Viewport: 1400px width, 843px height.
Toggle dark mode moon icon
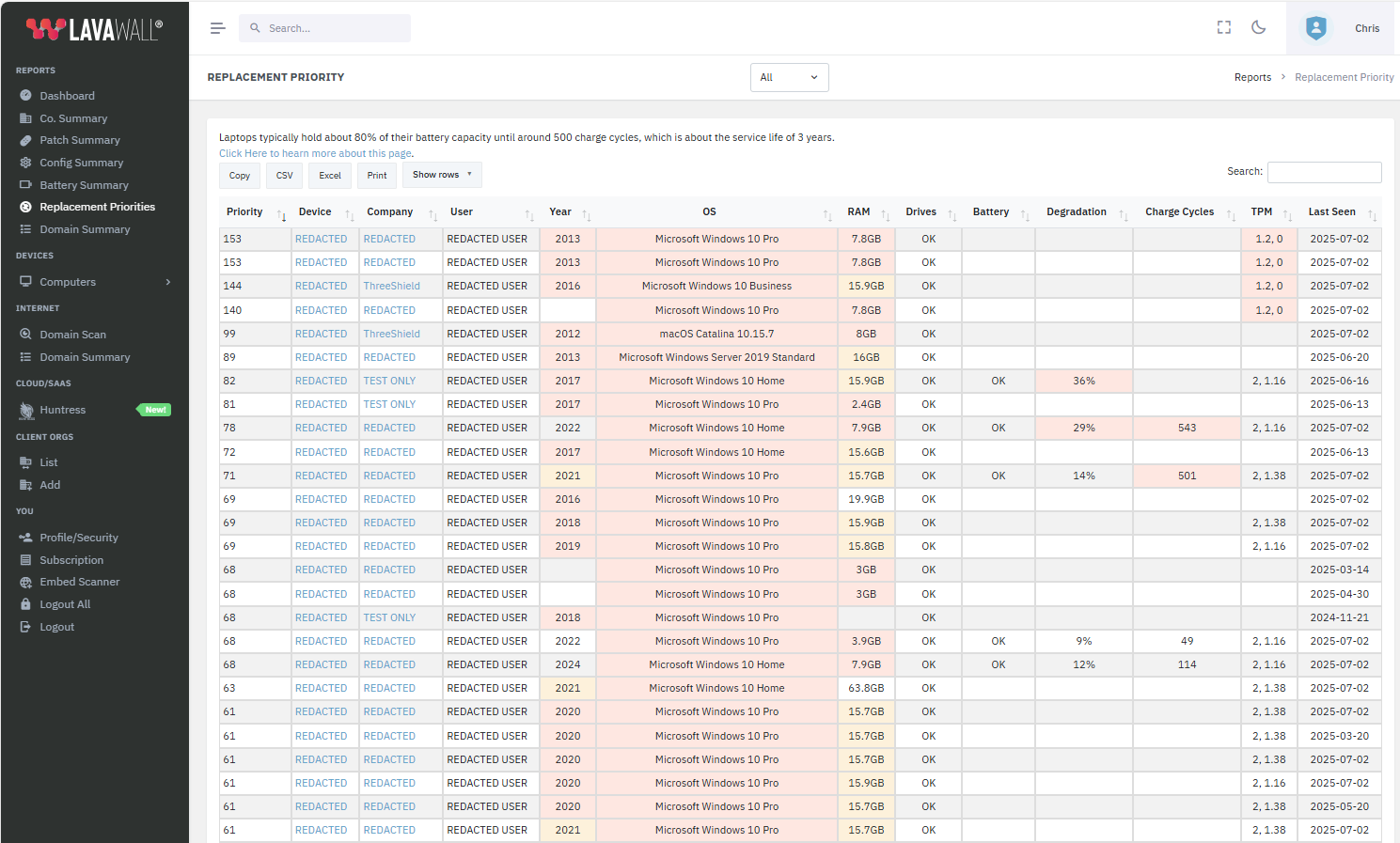pos(1258,28)
